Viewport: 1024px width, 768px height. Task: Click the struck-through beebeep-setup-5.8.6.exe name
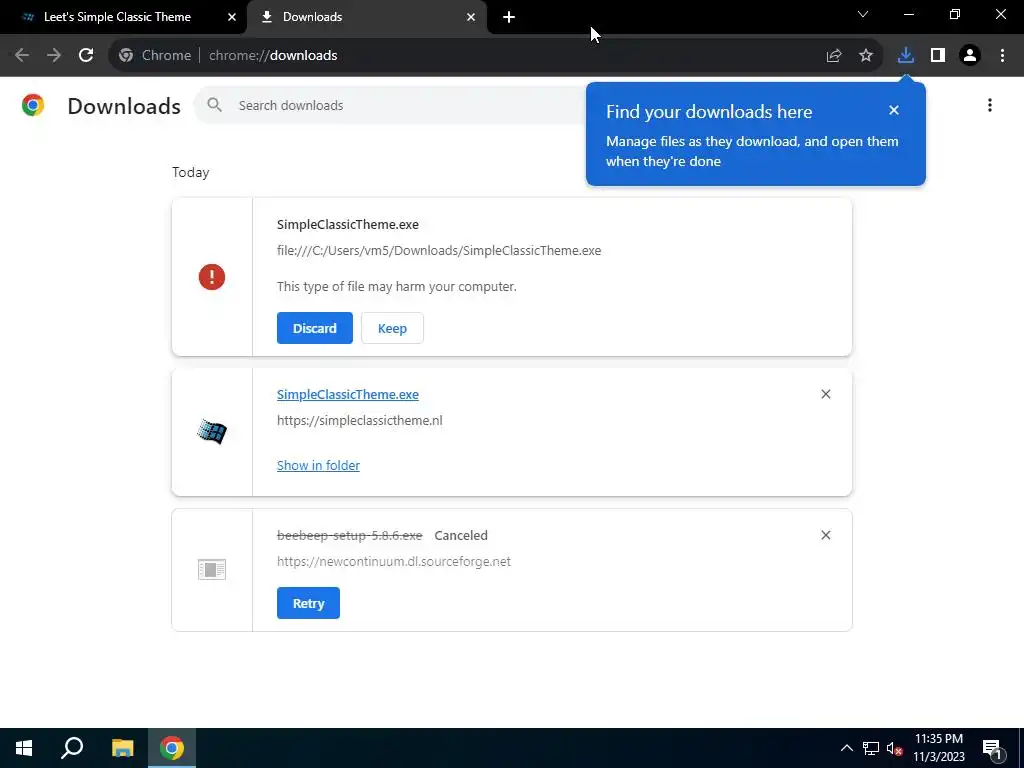tap(349, 536)
